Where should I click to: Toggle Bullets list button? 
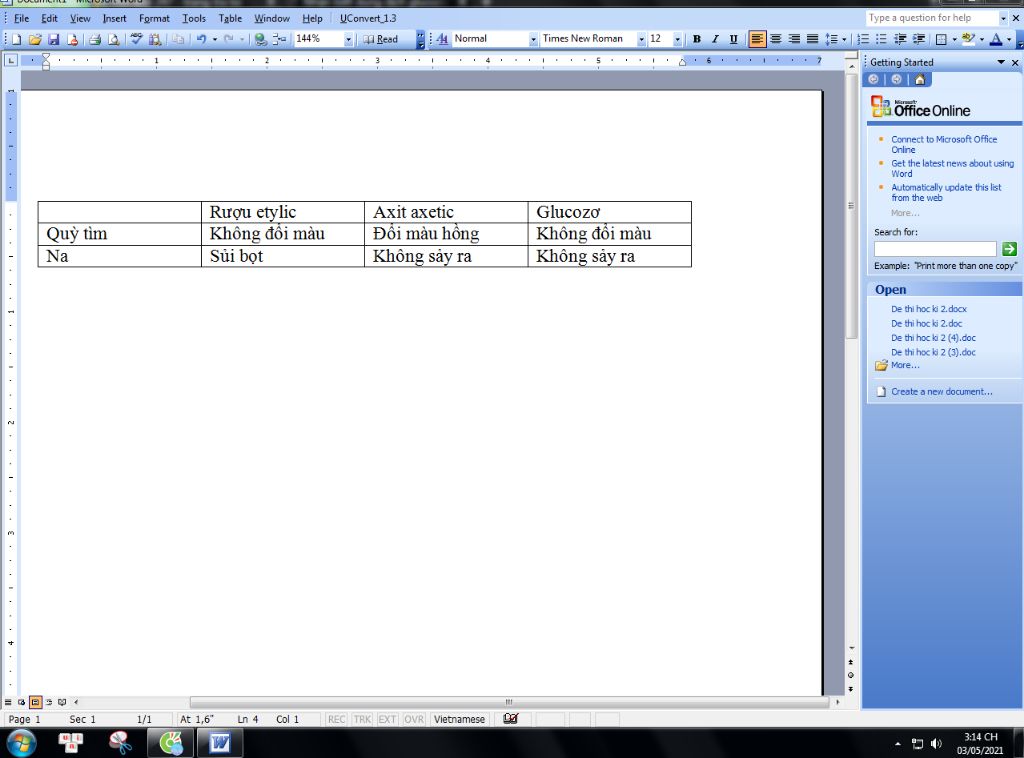(881, 39)
